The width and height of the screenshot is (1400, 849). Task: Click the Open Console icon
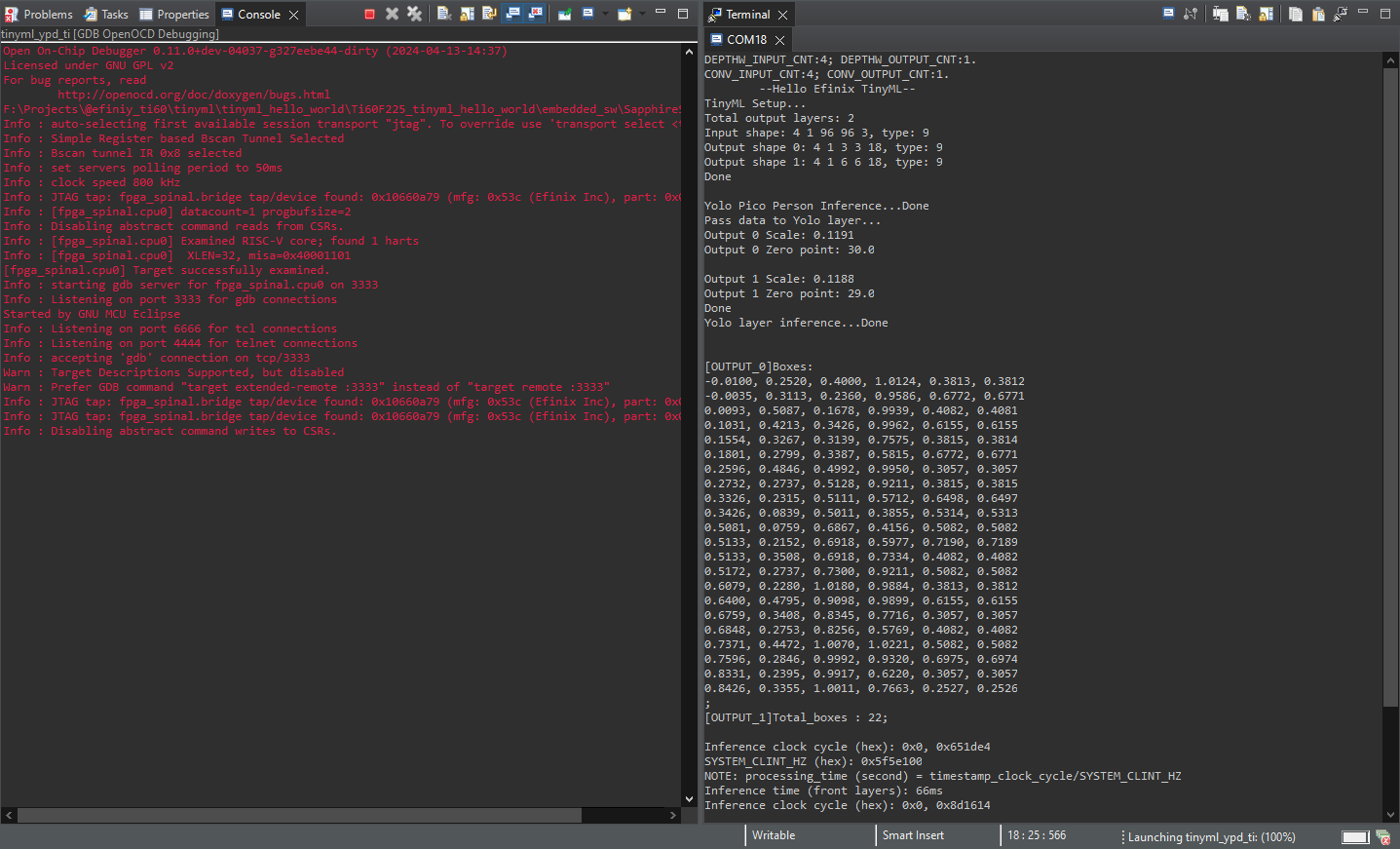(624, 14)
